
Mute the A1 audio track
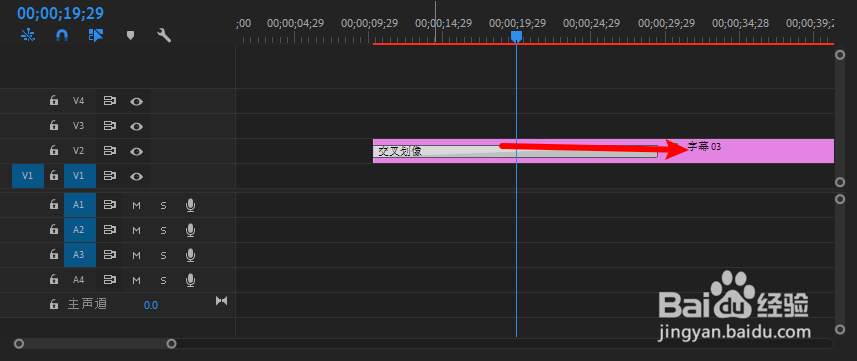click(137, 205)
